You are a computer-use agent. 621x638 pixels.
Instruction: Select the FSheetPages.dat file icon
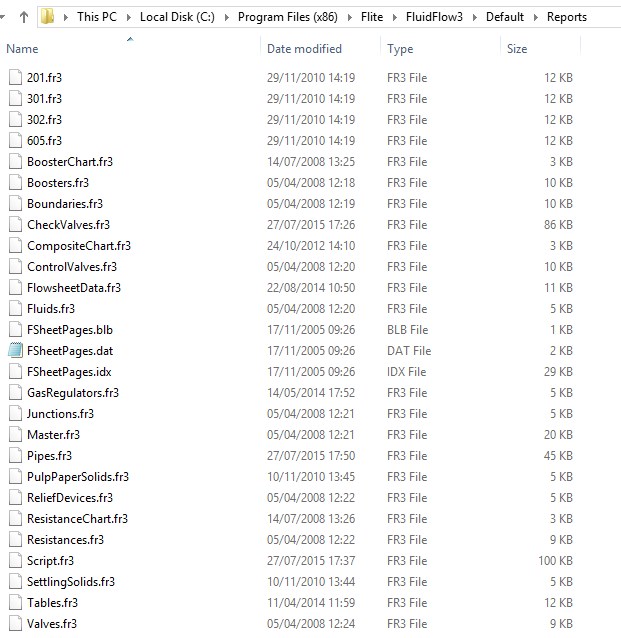pos(14,351)
